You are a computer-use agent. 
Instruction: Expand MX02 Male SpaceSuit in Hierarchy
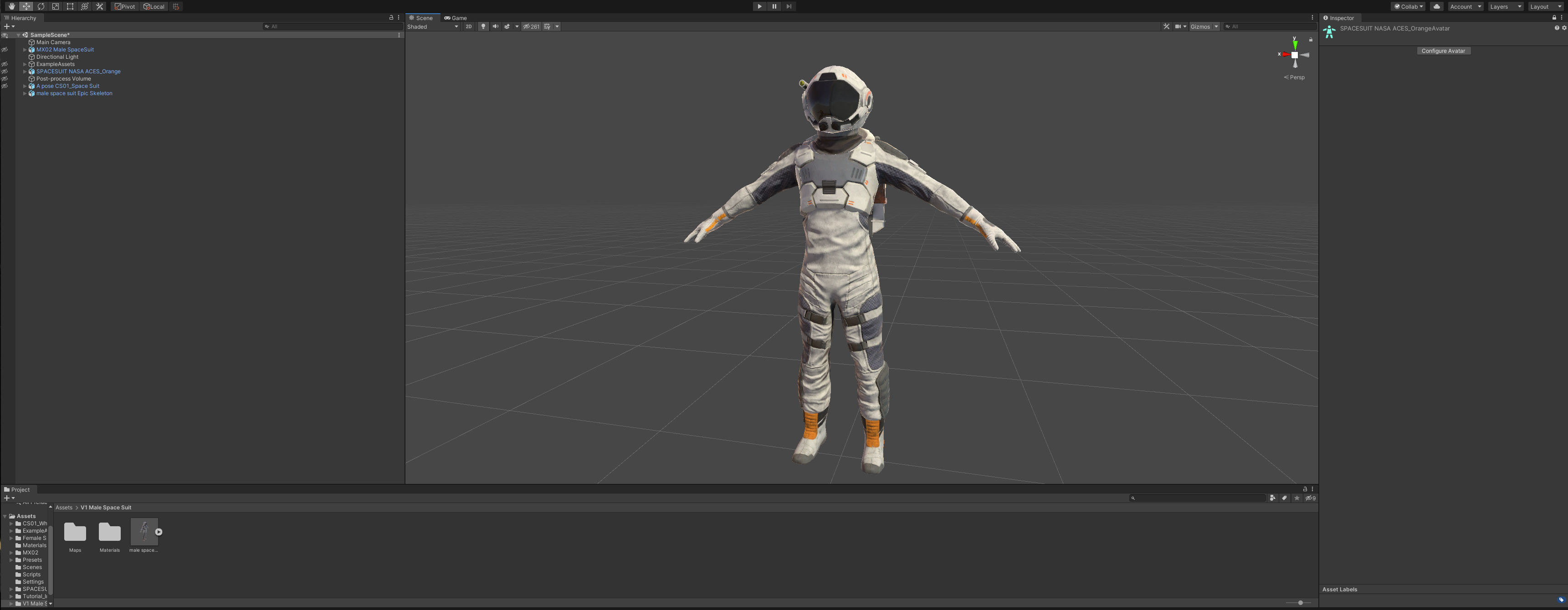(25, 49)
